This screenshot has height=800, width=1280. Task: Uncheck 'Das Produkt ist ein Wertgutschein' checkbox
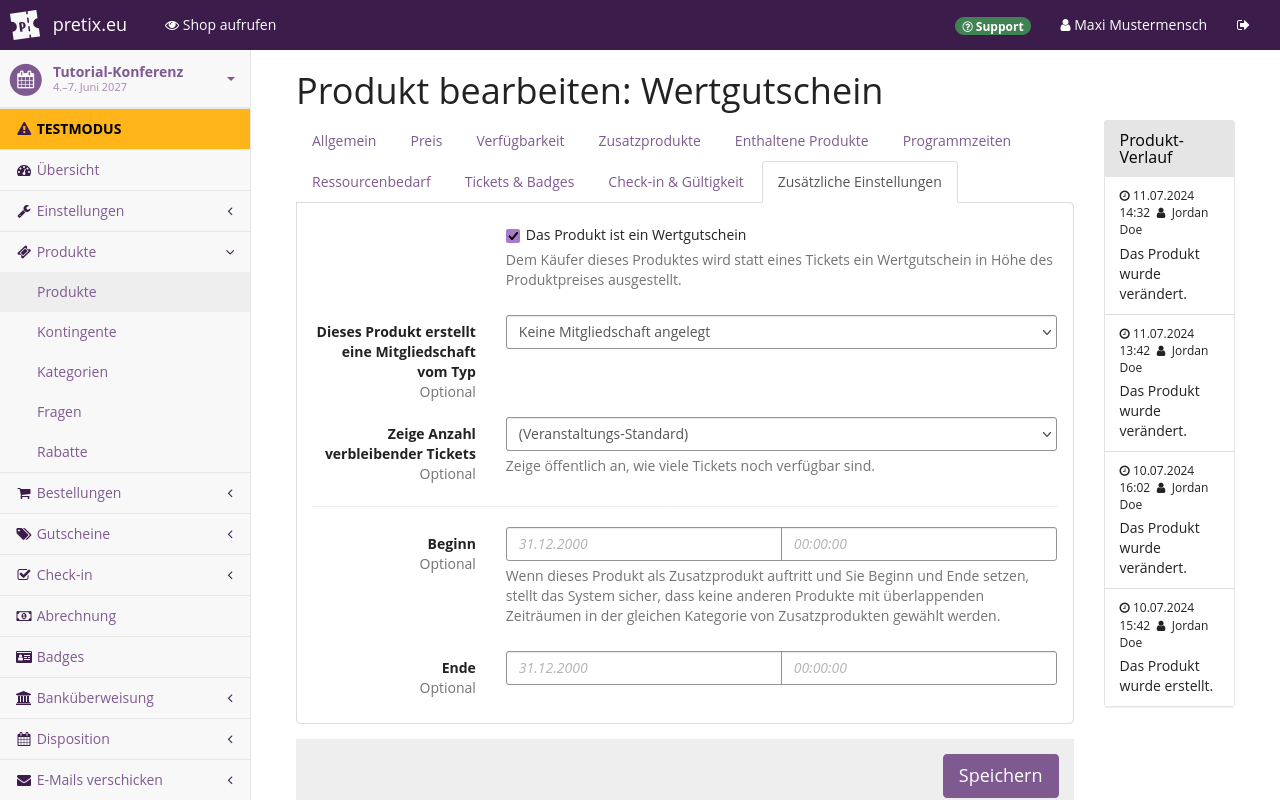pyautogui.click(x=513, y=236)
